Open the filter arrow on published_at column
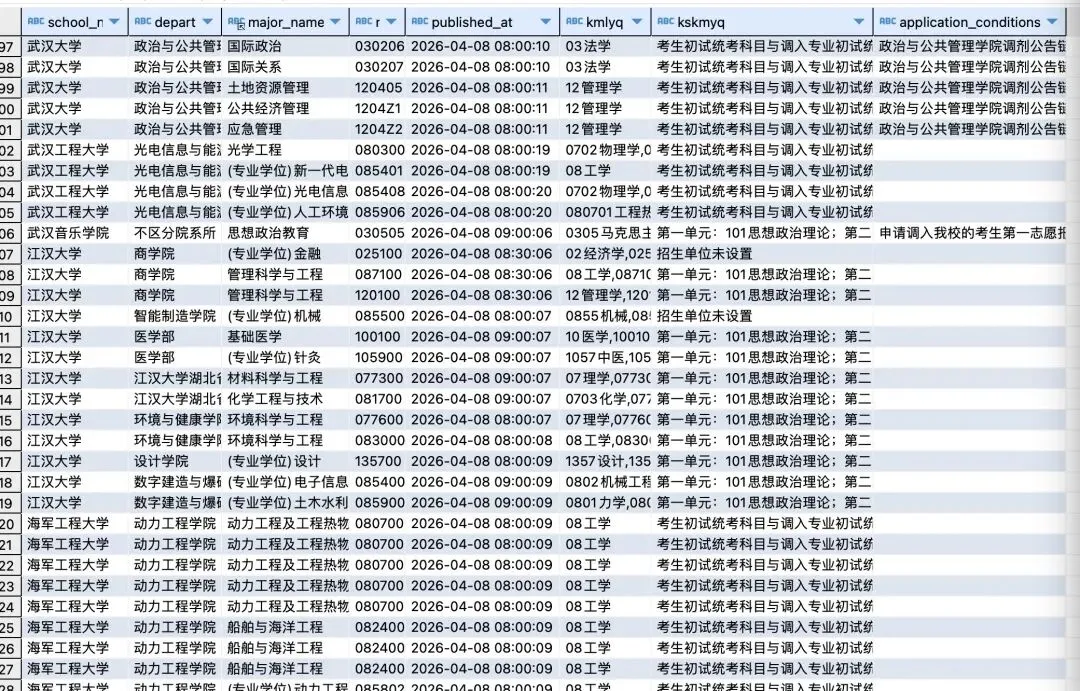This screenshot has width=1080, height=691. coord(546,22)
